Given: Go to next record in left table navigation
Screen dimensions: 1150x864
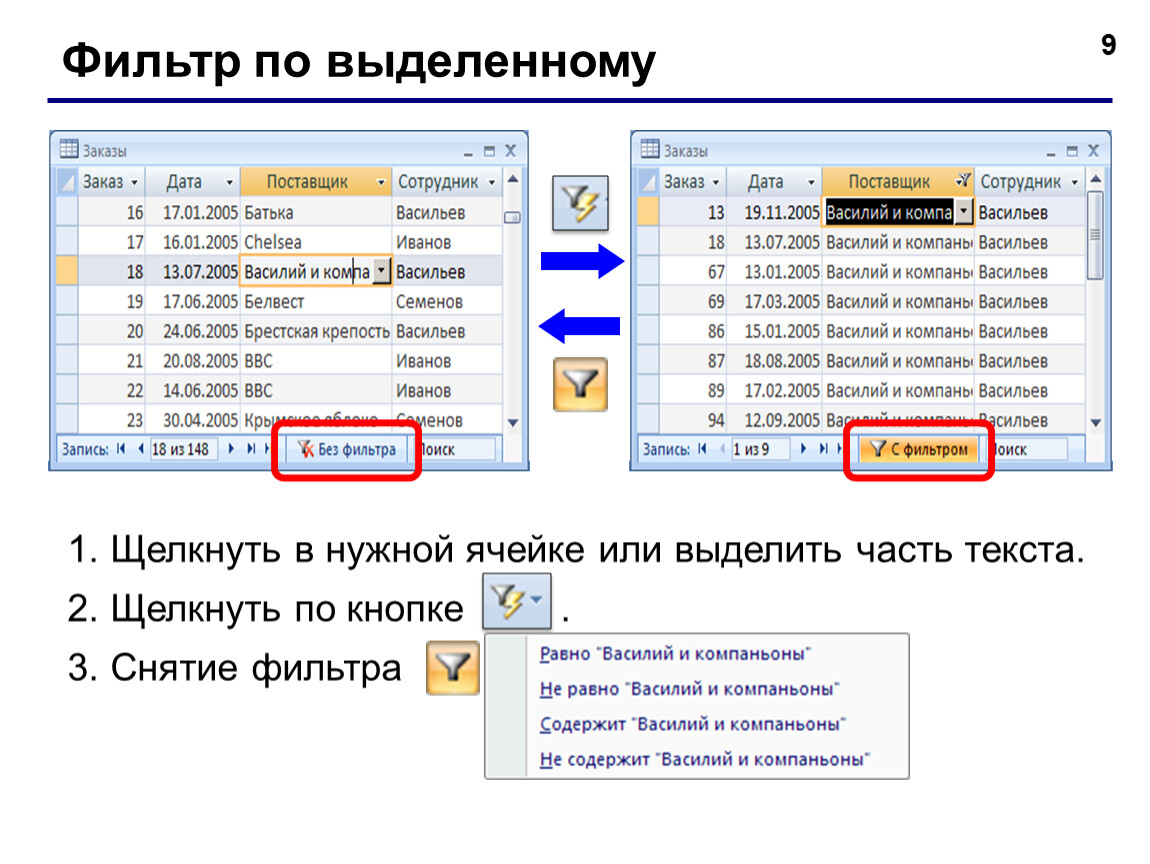Looking at the screenshot, I should (x=231, y=449).
